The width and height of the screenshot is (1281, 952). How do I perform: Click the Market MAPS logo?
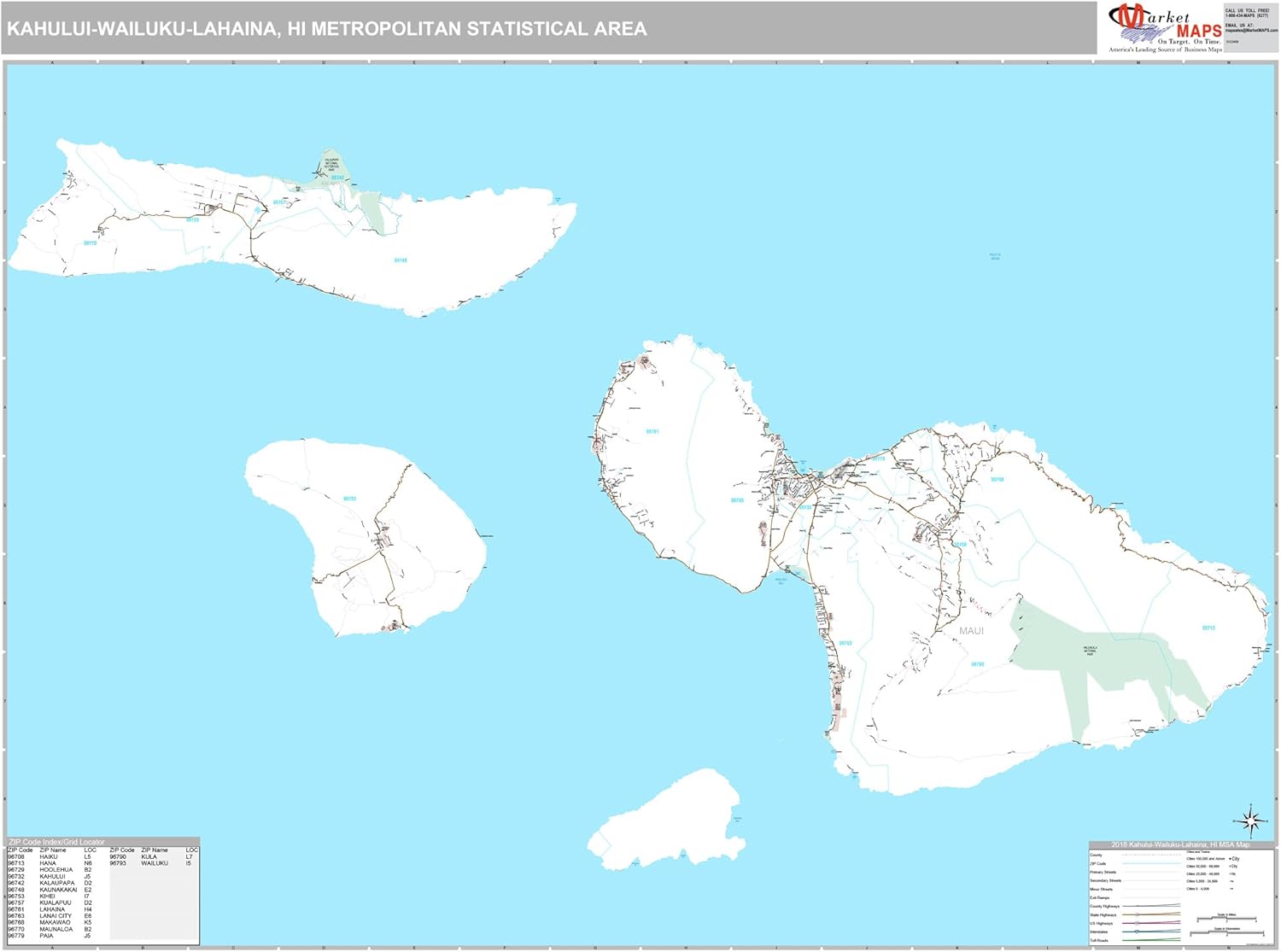tap(1166, 28)
